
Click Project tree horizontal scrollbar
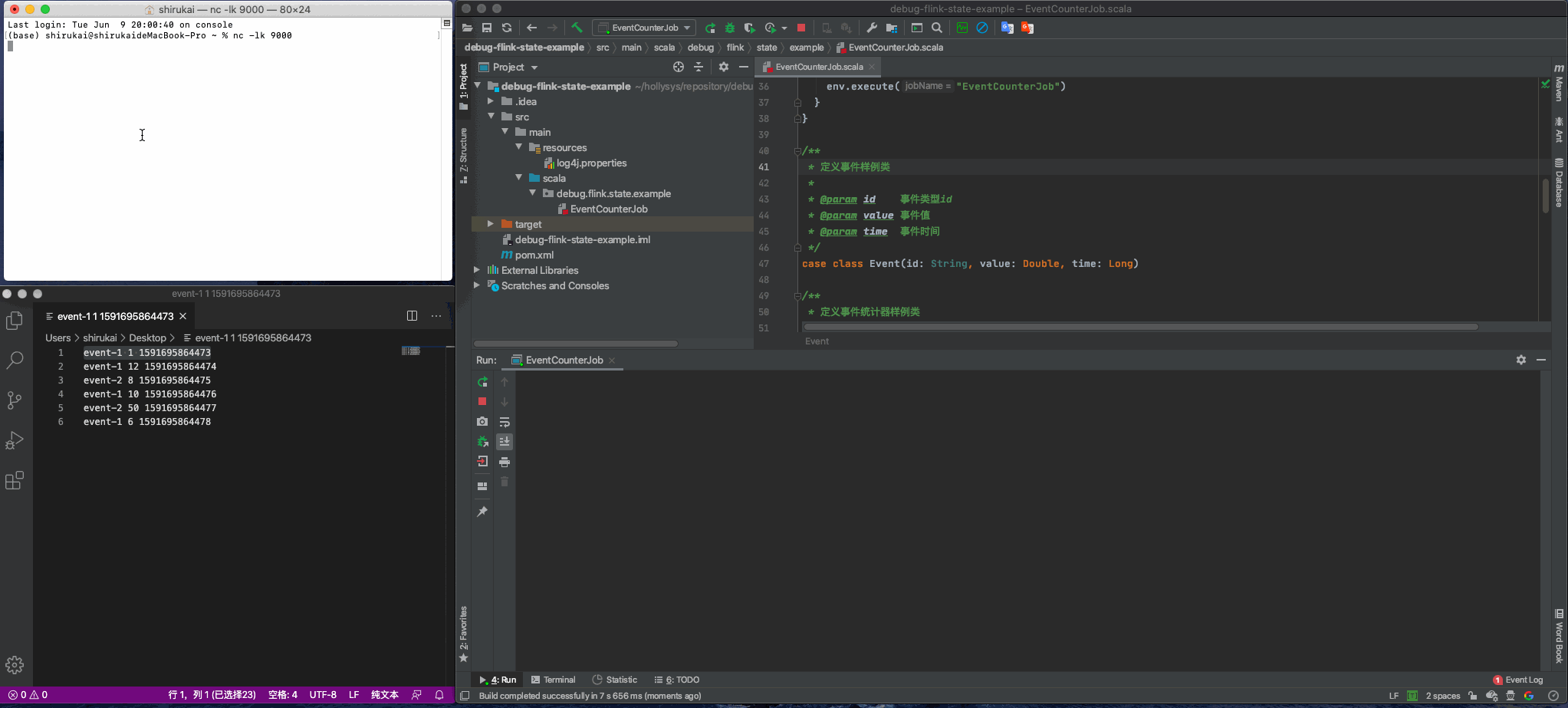click(575, 343)
